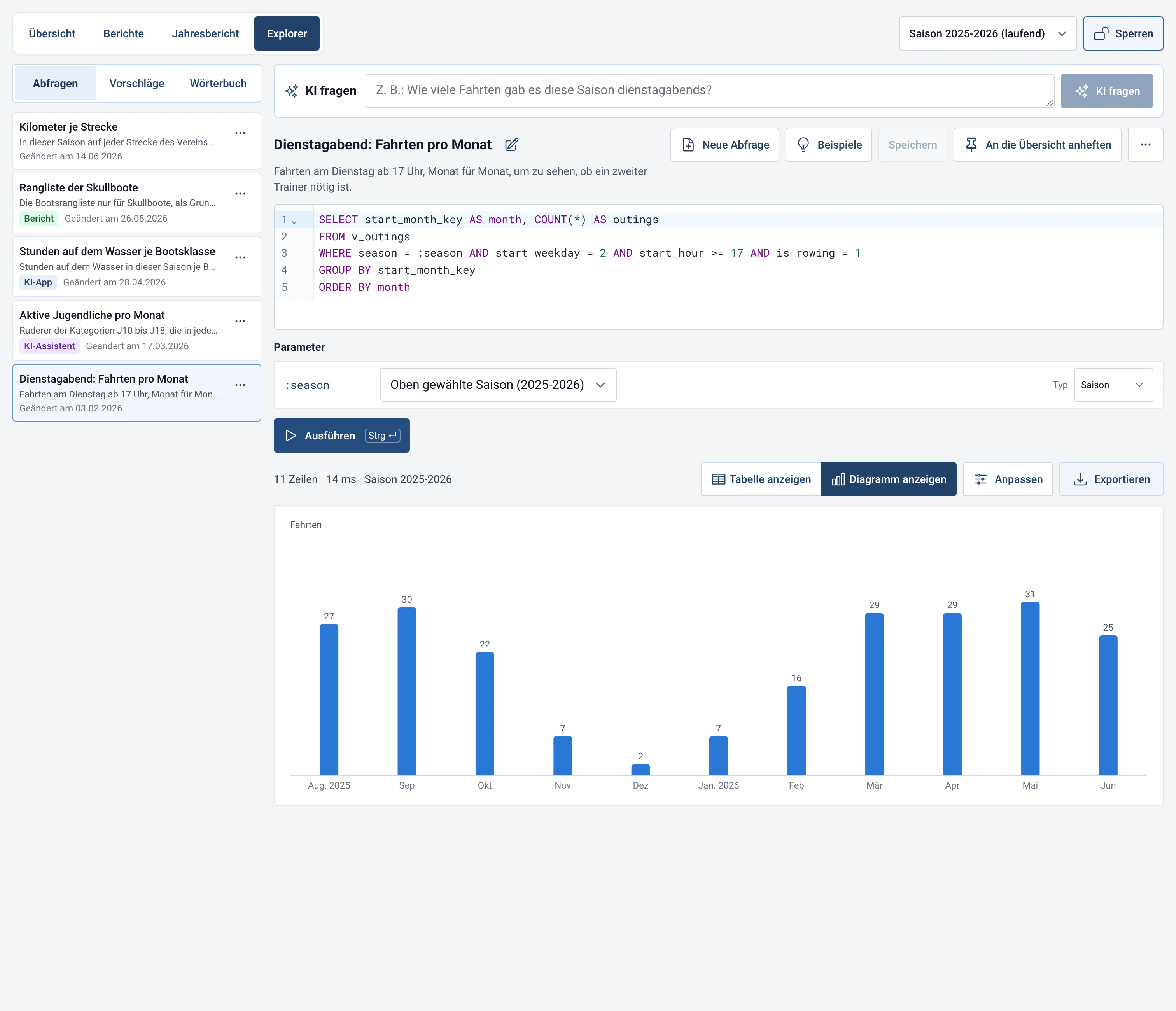This screenshot has height=1011, width=1176.
Task: Open Beispiele examples
Action: tap(829, 145)
